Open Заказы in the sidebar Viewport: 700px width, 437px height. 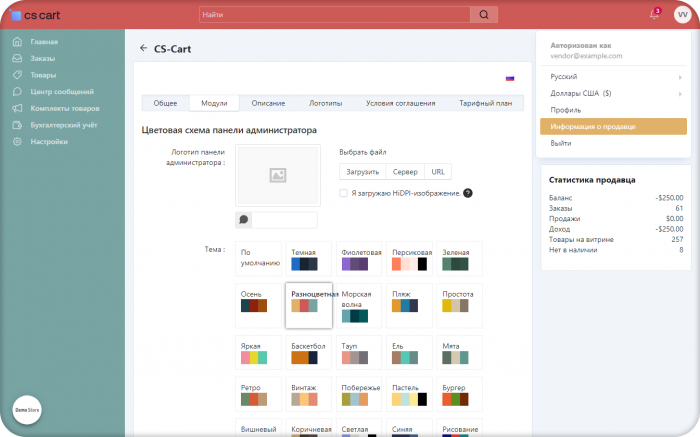[x=42, y=58]
